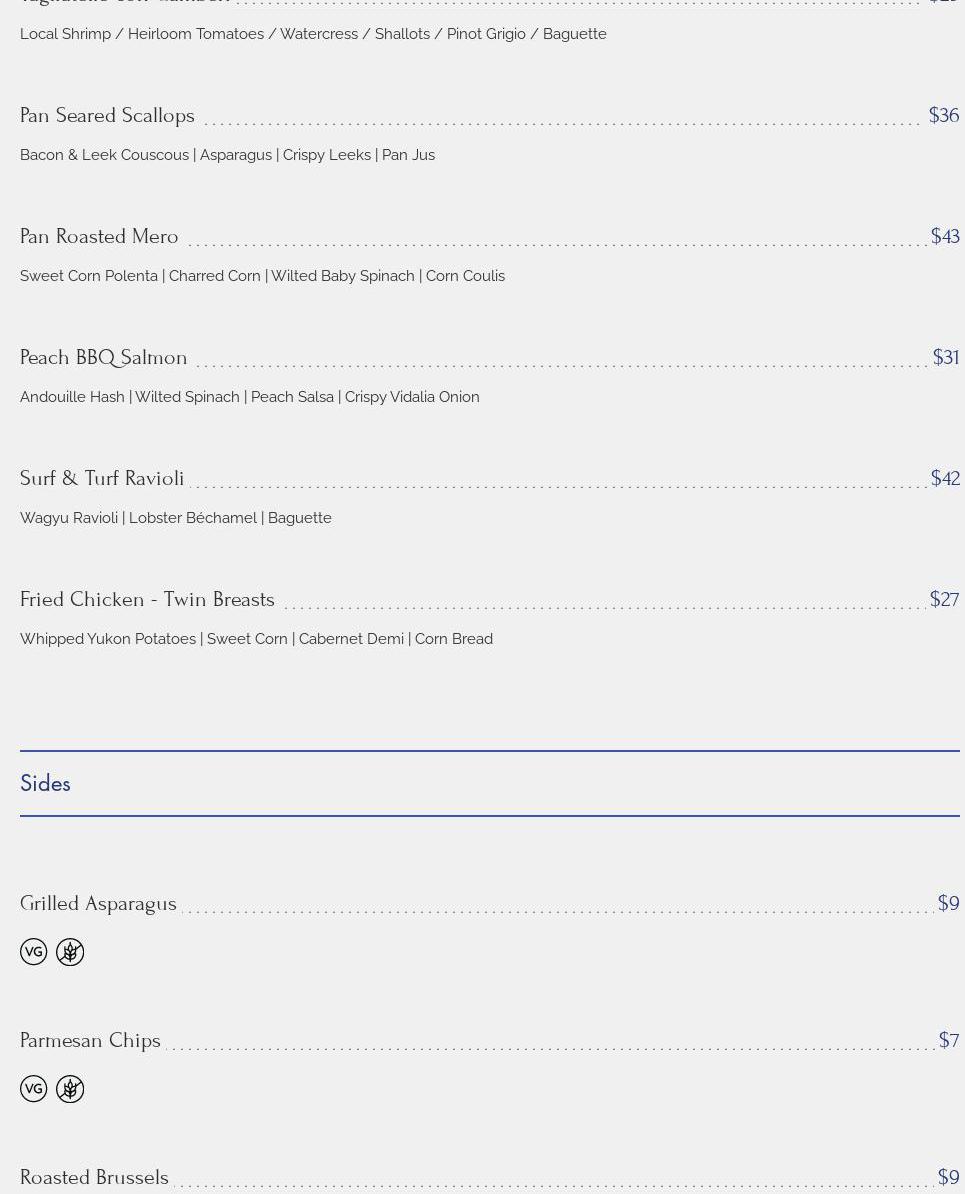This screenshot has height=1194, width=965.
Task: Open the Roasted Brussels side item
Action: 94,1178
